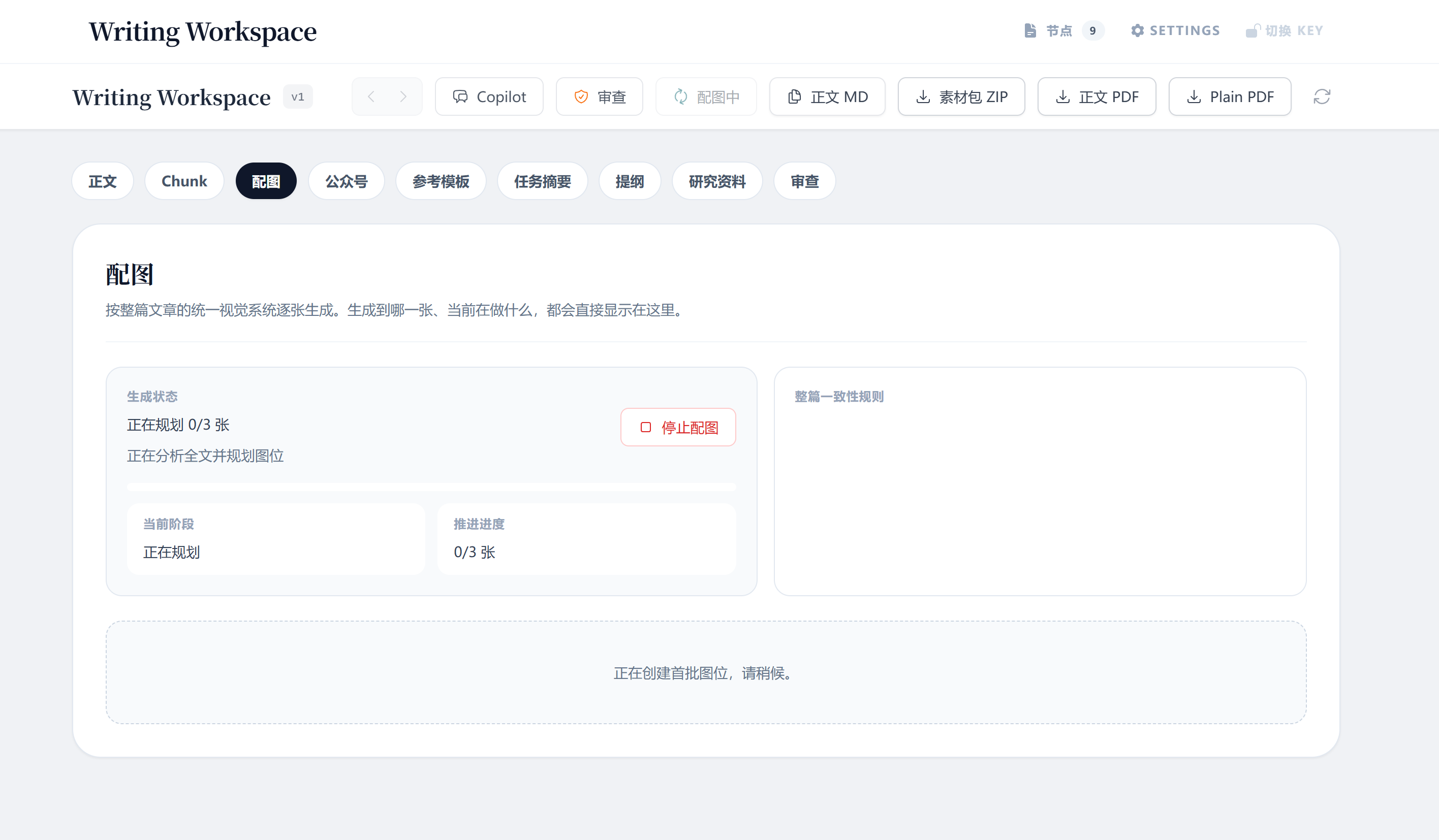Download the 正文 PDF file

[x=1097, y=97]
